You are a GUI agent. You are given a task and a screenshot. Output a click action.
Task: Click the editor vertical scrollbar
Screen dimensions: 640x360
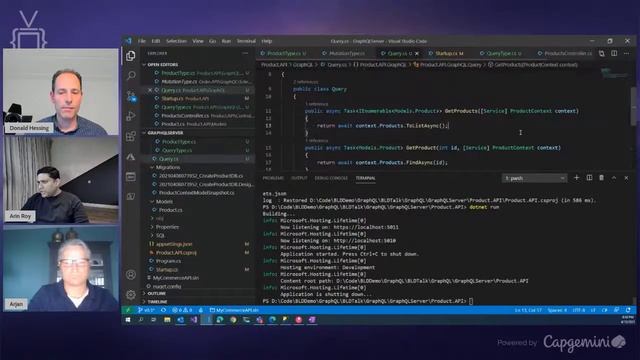click(x=633, y=106)
